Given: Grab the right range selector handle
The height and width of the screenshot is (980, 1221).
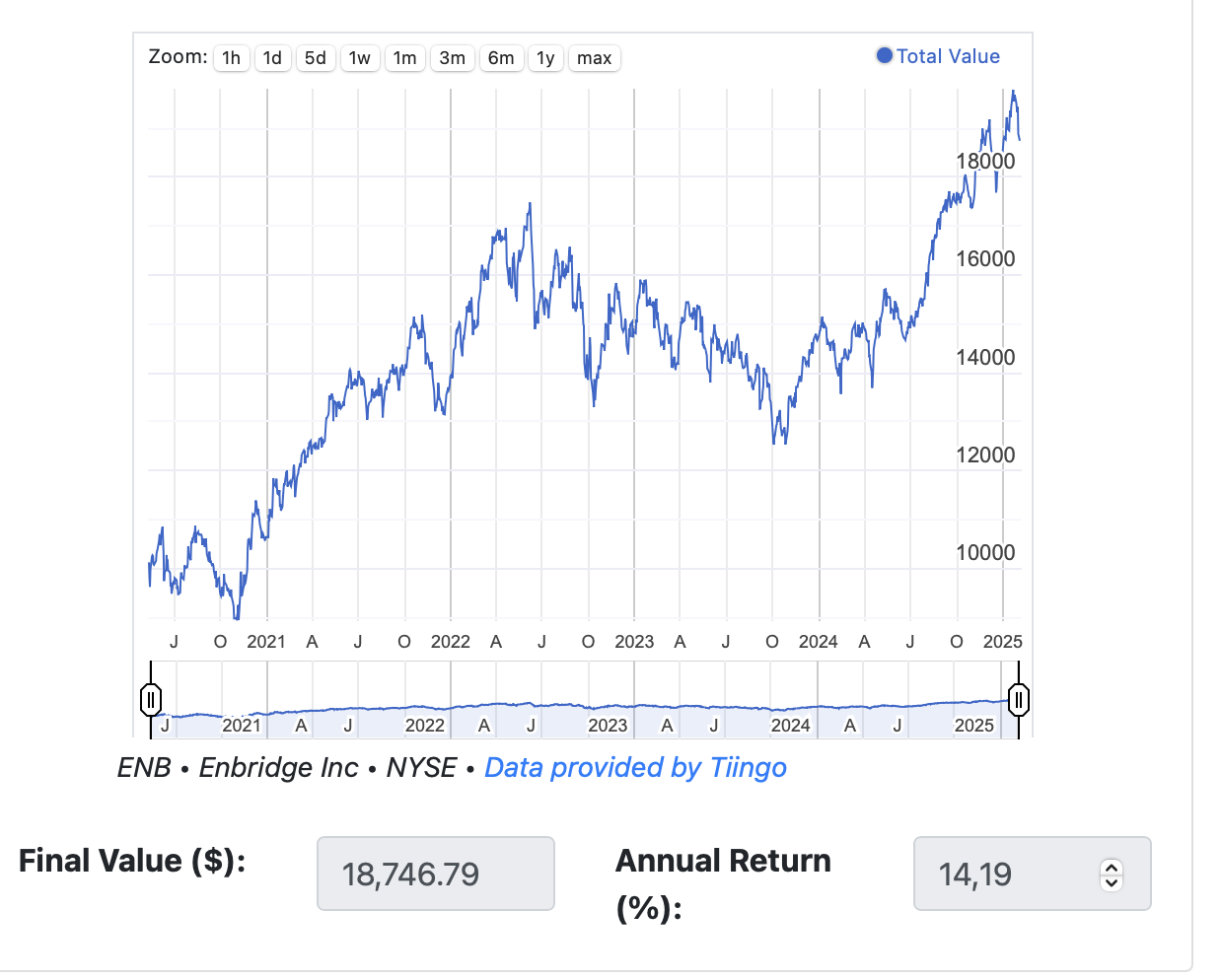Looking at the screenshot, I should tap(1019, 700).
